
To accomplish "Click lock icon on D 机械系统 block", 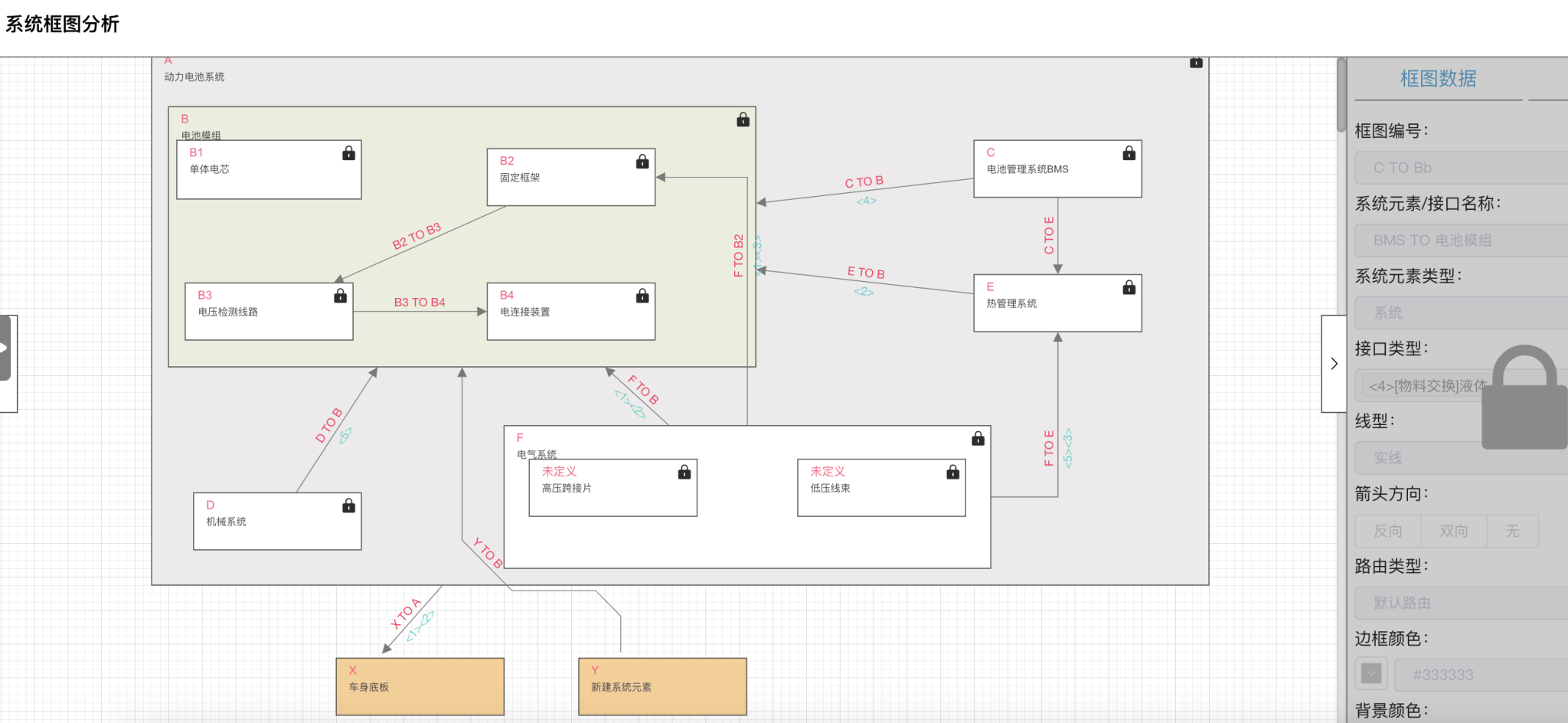I will pyautogui.click(x=348, y=505).
